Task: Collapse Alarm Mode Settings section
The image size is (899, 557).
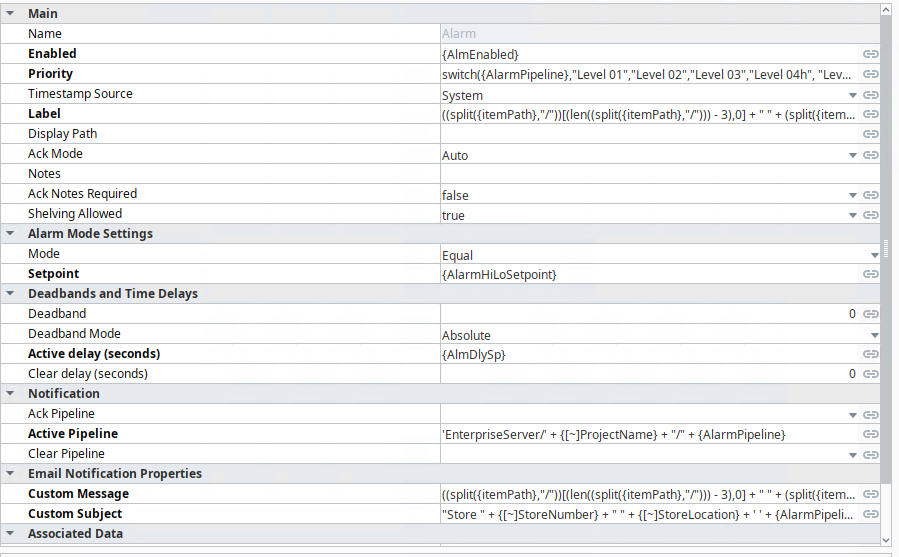Action: tap(10, 234)
